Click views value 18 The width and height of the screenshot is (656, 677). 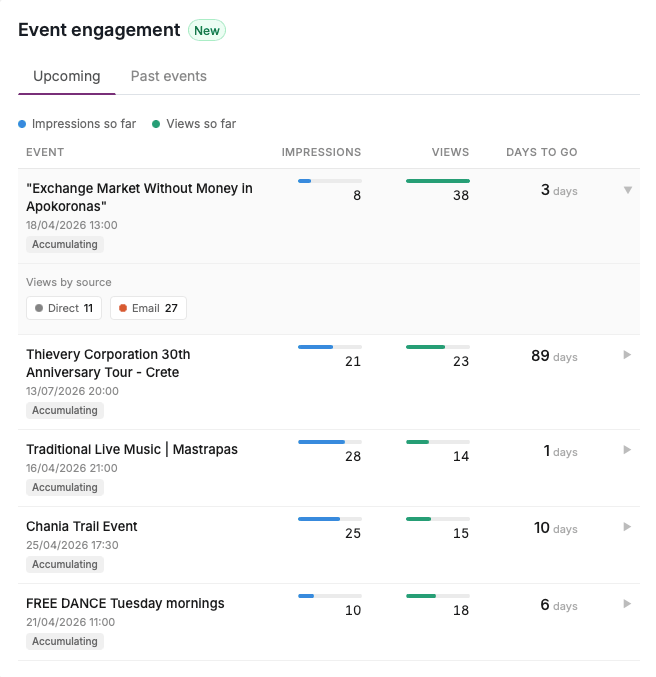pos(461,610)
